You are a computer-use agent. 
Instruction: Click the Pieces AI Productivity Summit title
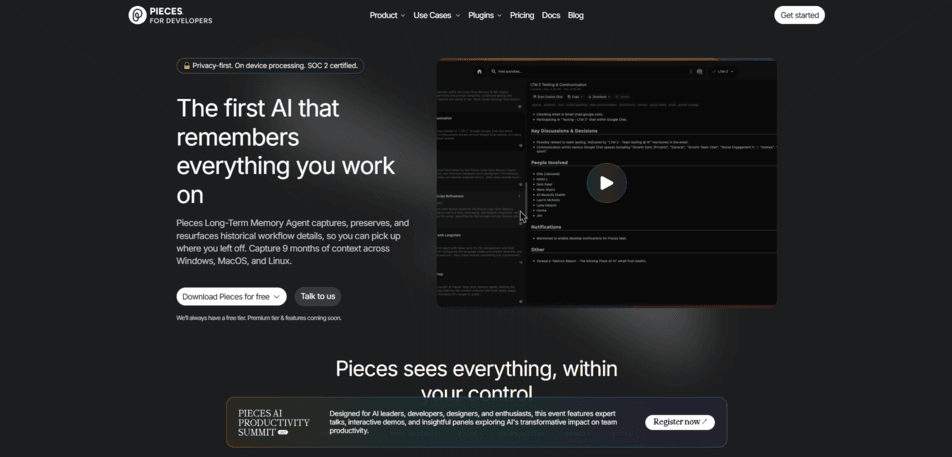click(273, 422)
